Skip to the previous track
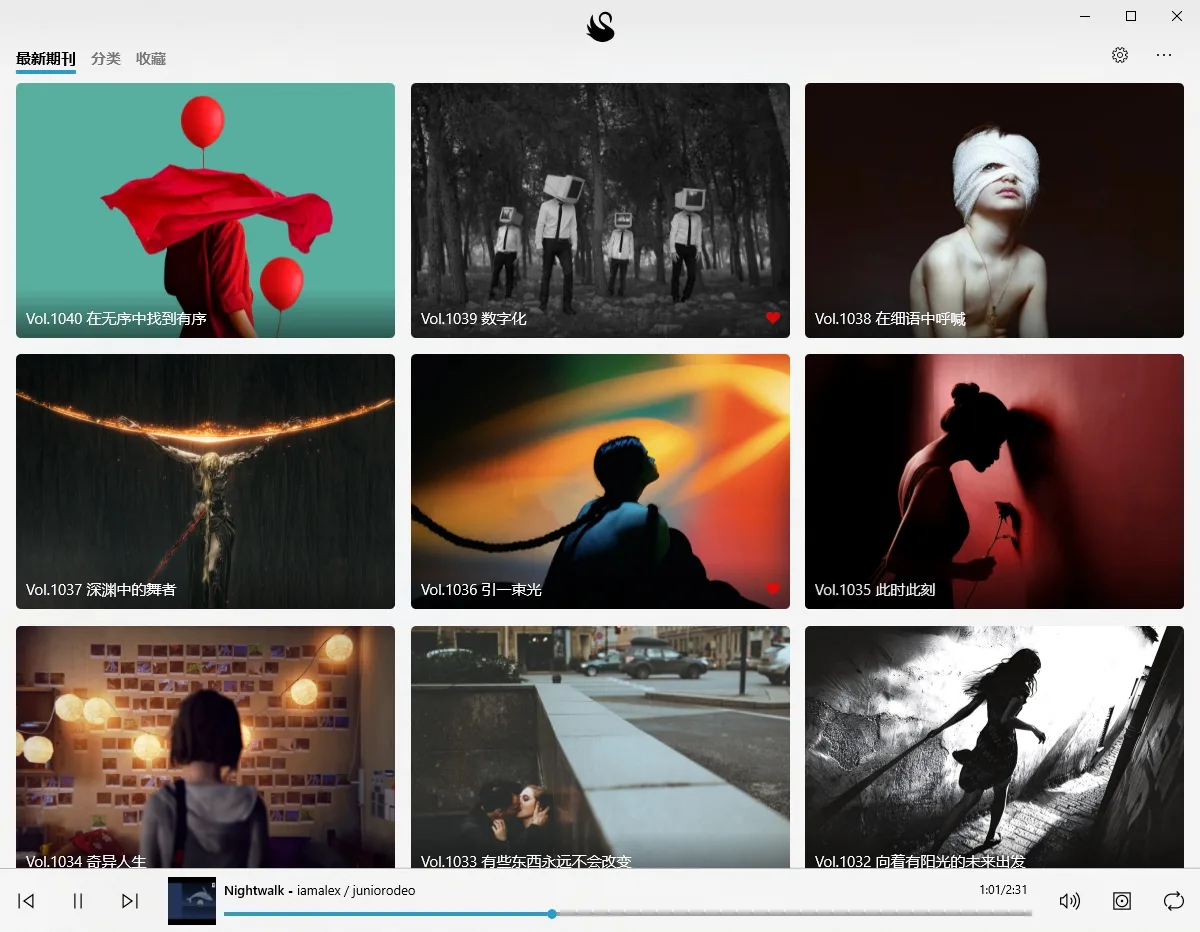Image resolution: width=1200 pixels, height=932 pixels. tap(27, 901)
